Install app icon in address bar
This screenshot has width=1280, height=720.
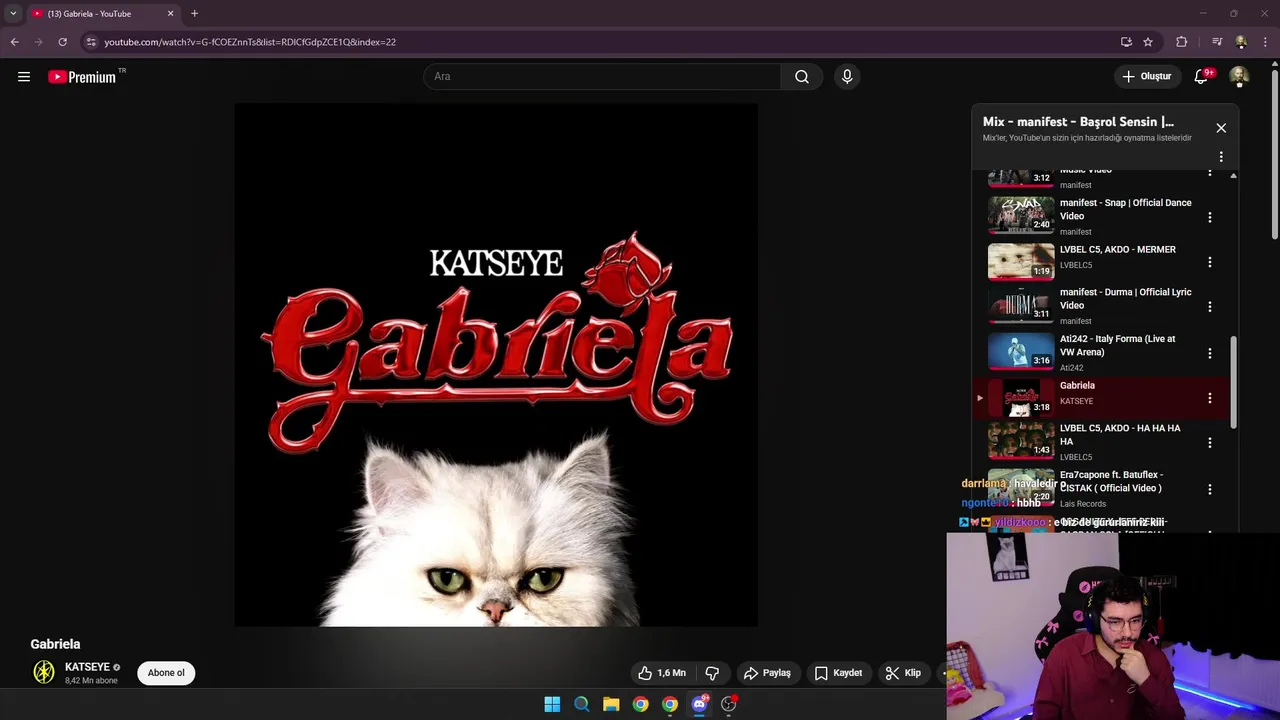point(1126,42)
